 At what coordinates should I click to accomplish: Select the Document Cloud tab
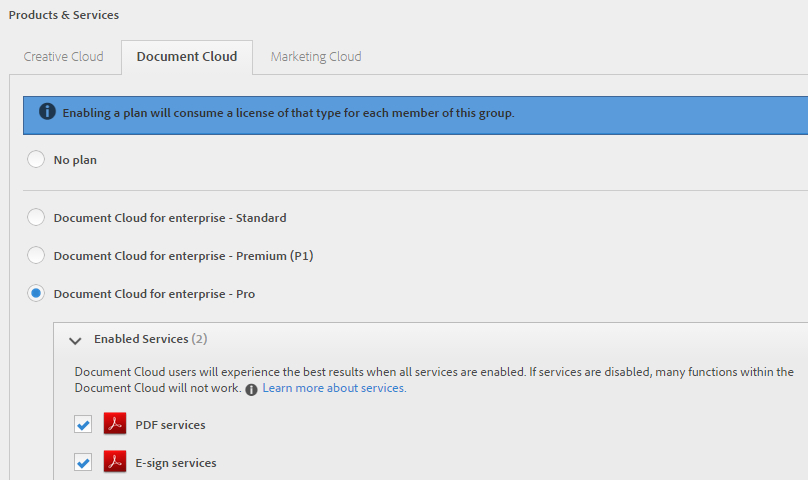pos(187,57)
